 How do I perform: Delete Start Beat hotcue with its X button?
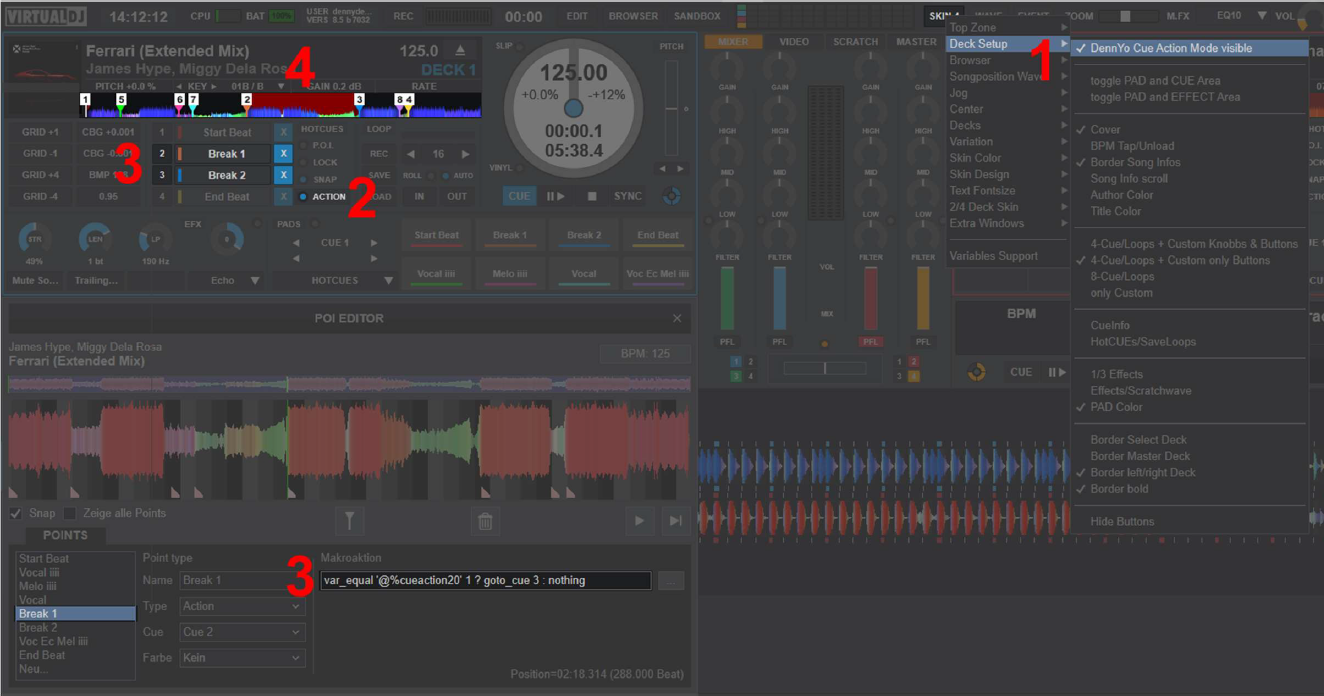[283, 132]
